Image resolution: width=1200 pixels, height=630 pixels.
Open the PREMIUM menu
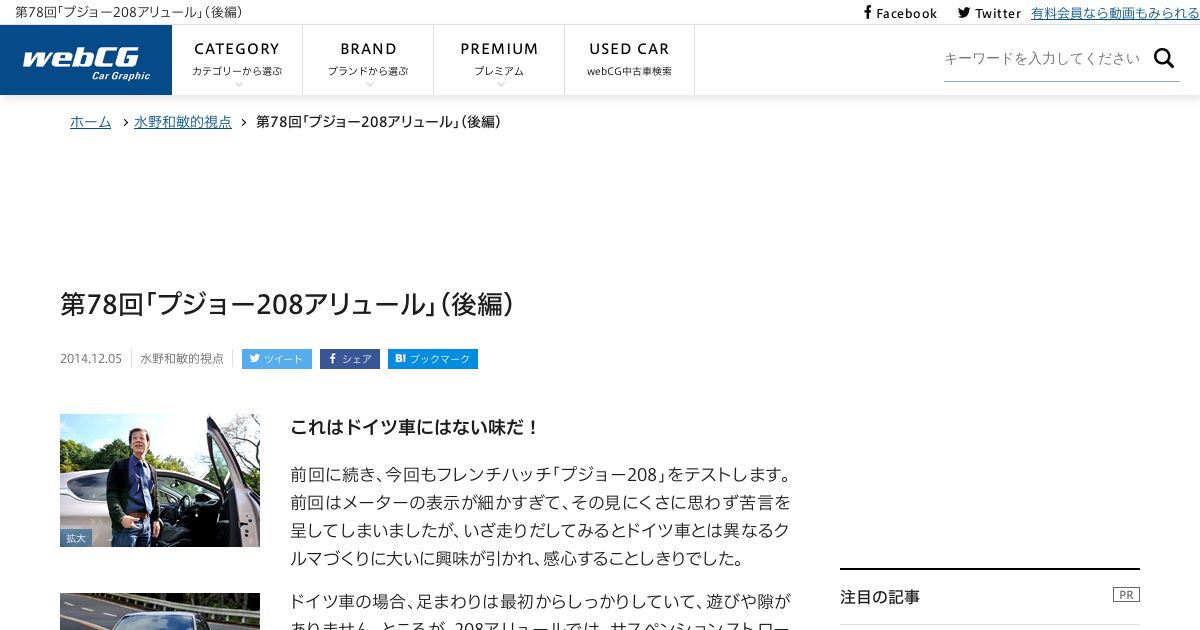[499, 60]
